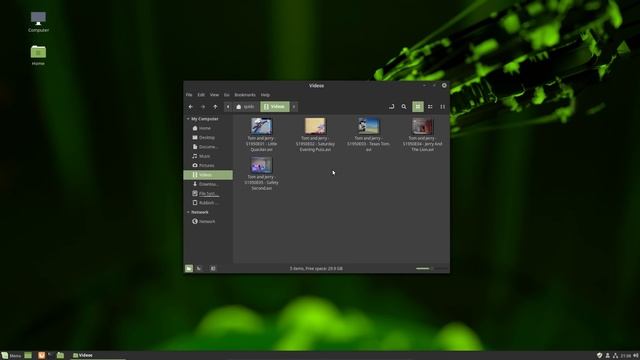Go back with the left arrow button
Screen dimensions: 640x360
point(191,107)
